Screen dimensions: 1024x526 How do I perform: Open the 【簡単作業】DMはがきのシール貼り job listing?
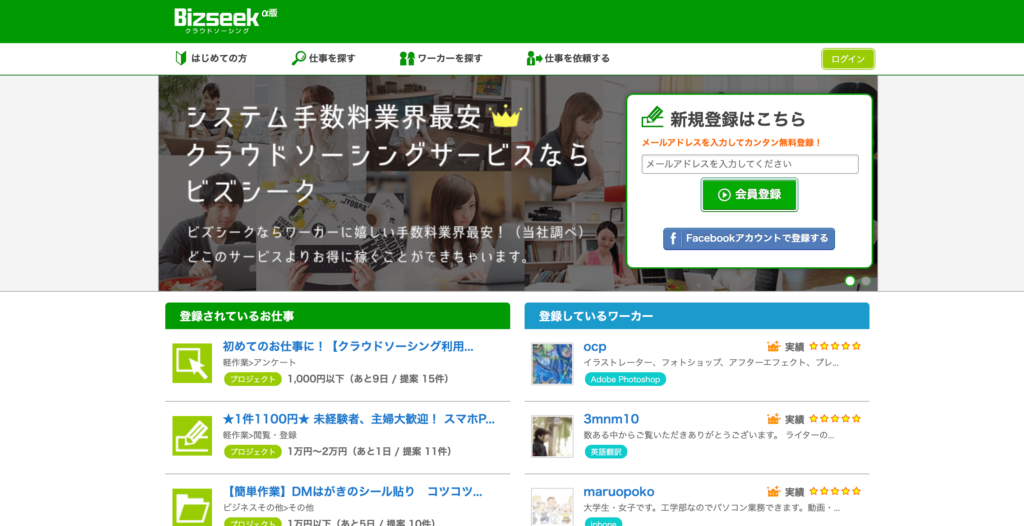(x=352, y=491)
